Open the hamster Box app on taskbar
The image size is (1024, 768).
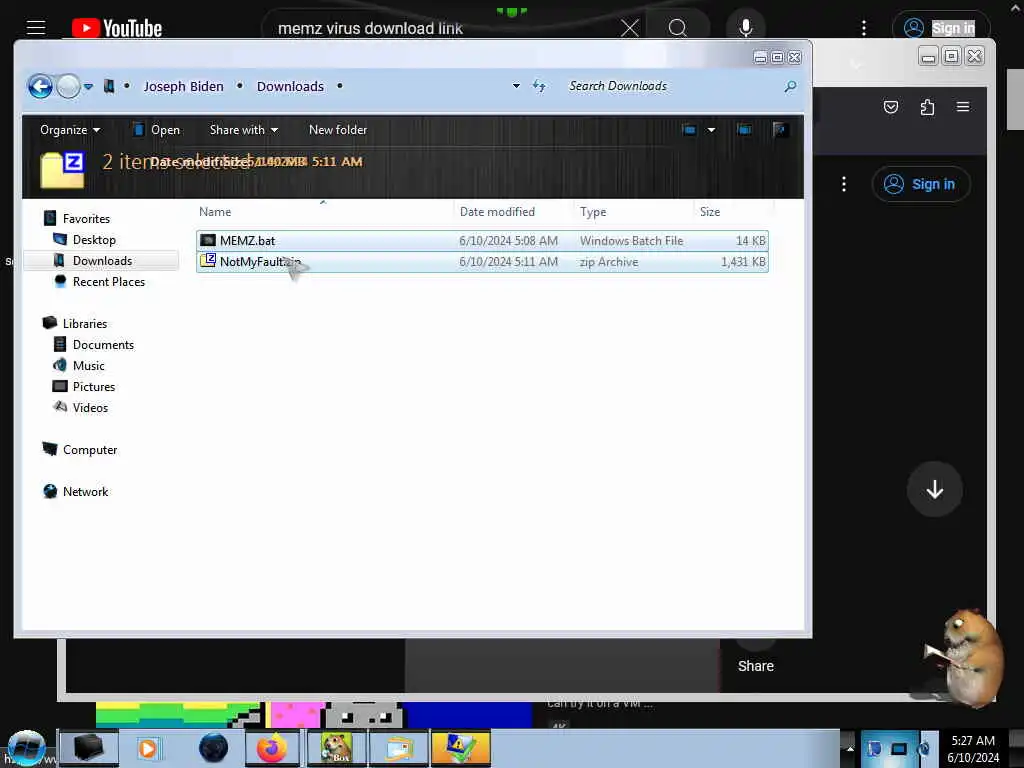[335, 748]
